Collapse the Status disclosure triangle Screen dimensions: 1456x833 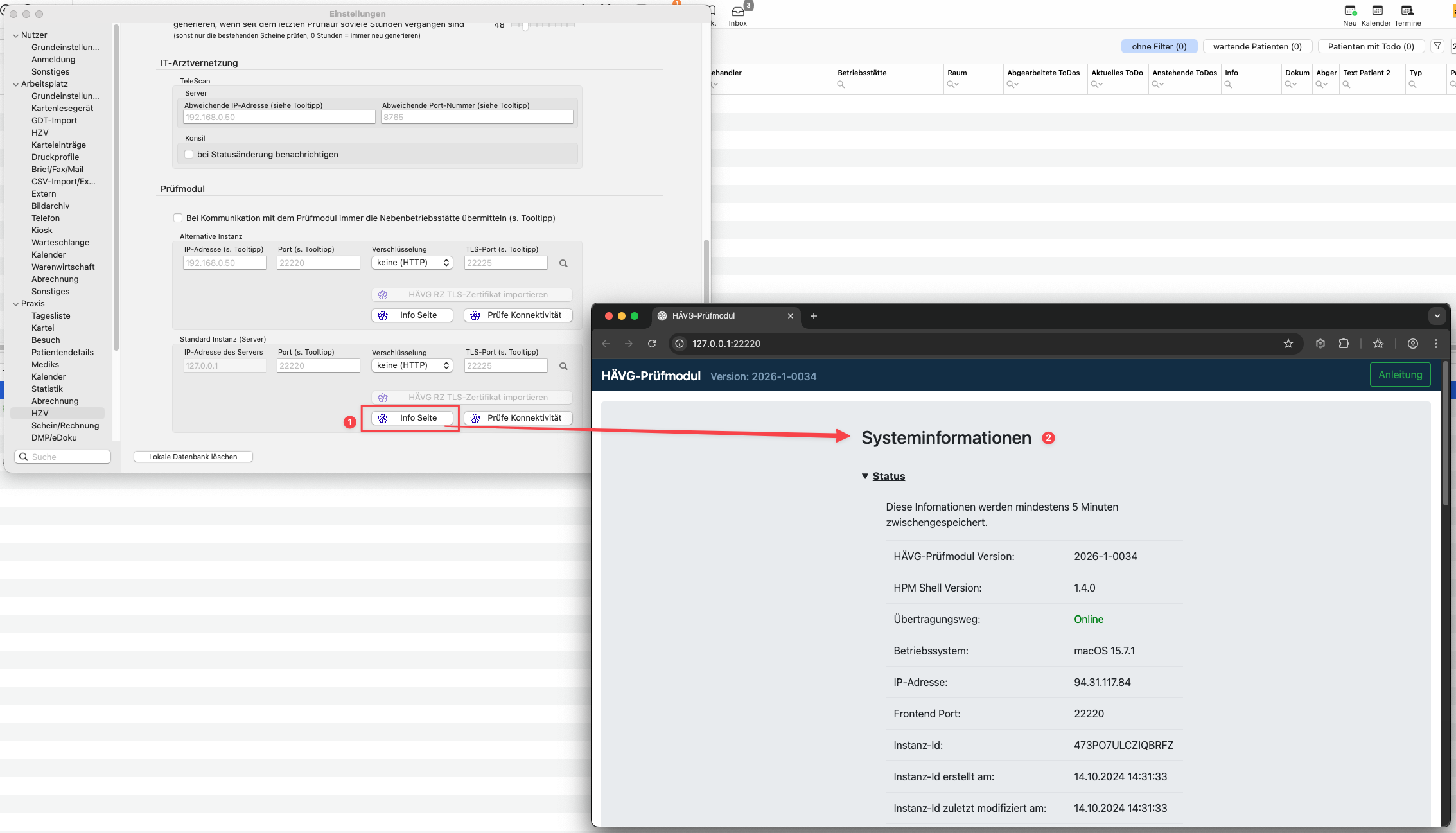(865, 476)
